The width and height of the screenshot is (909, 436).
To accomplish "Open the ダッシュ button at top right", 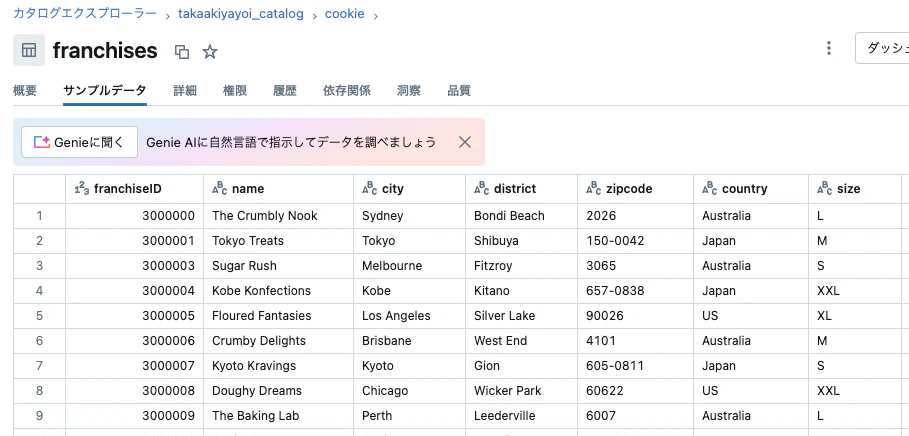I will 882,48.
